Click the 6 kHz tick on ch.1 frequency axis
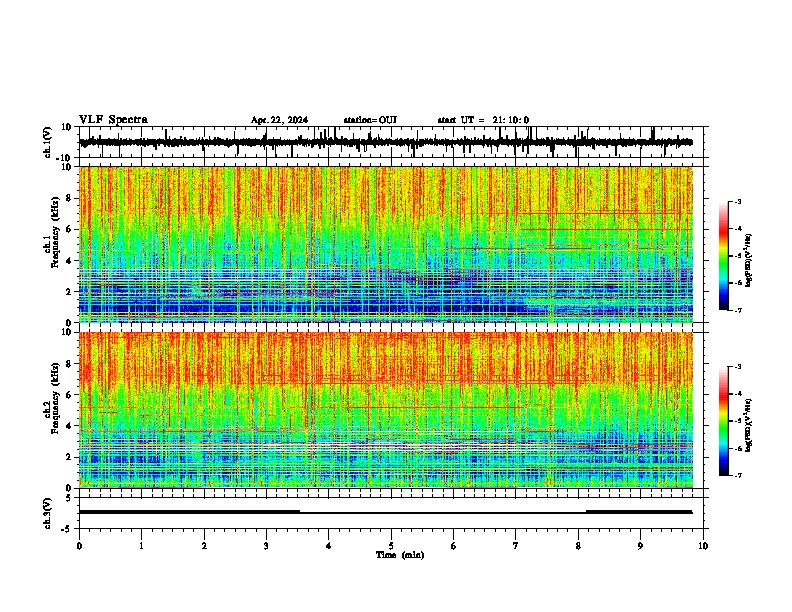Viewport: 792px width, 612px height. coord(69,229)
